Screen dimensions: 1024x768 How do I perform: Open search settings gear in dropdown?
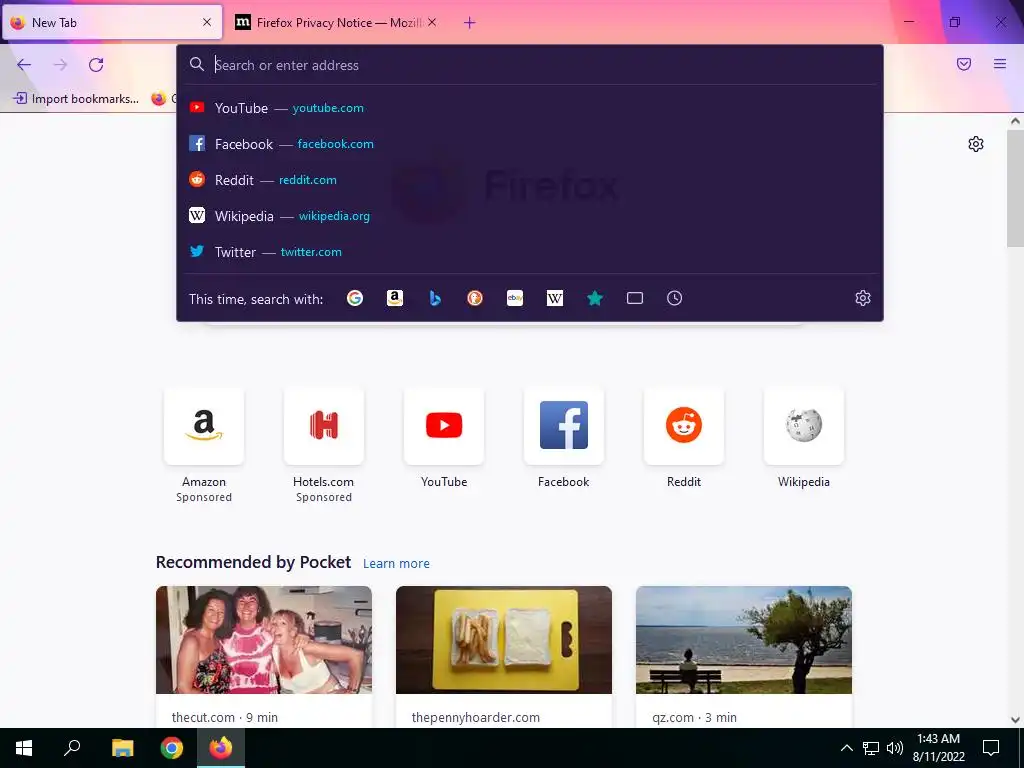click(863, 298)
